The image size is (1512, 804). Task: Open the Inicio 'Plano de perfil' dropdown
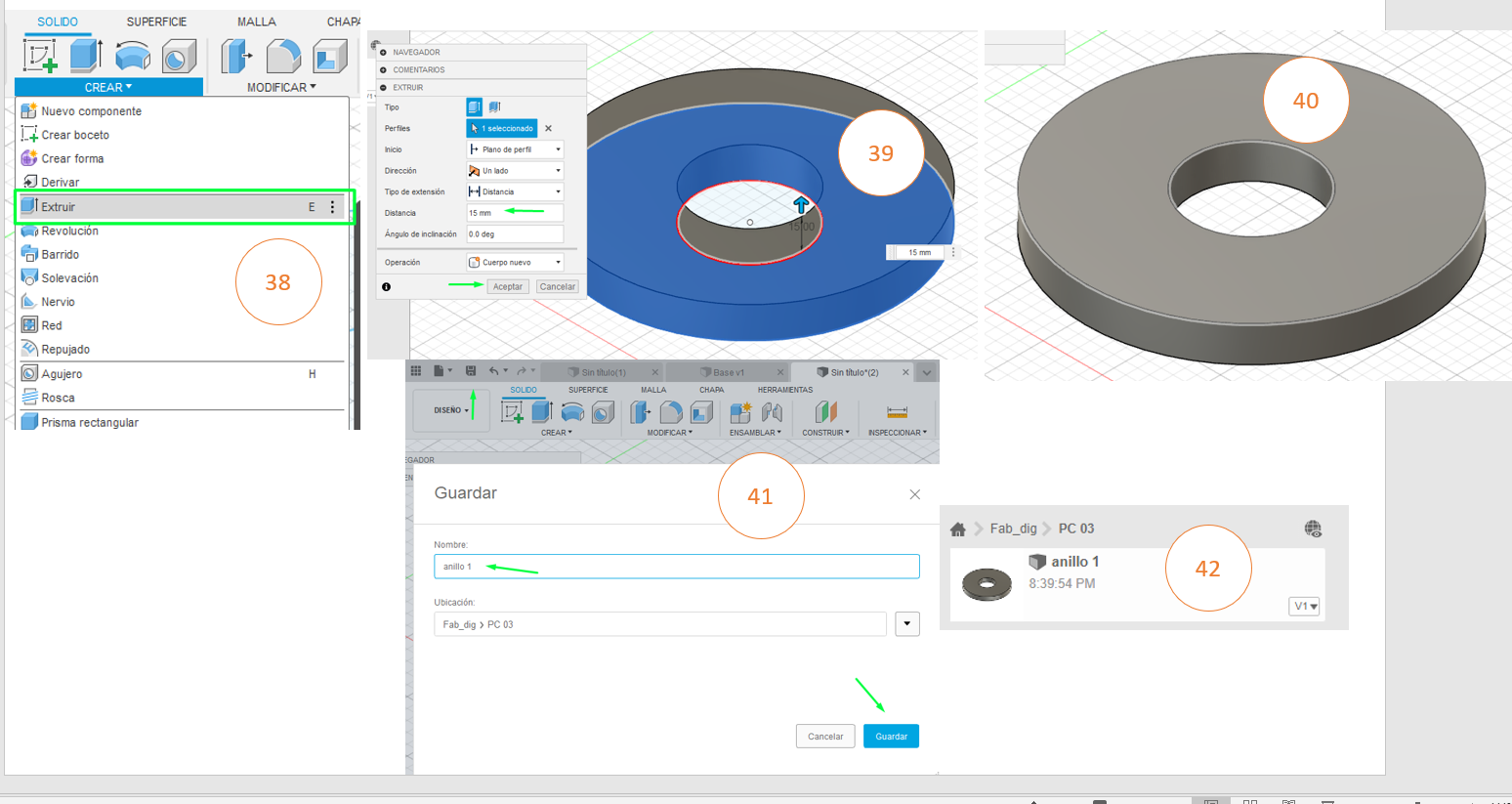click(515, 149)
